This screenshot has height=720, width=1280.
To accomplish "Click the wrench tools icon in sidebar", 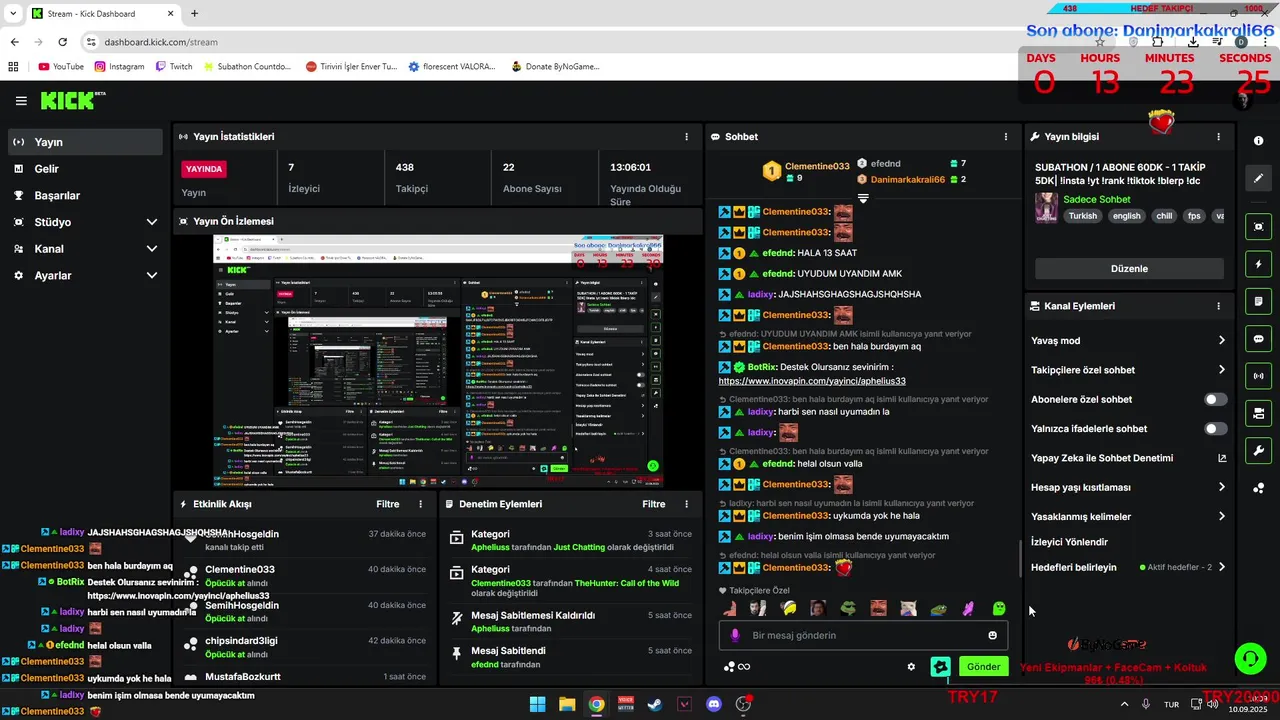I will (1258, 450).
